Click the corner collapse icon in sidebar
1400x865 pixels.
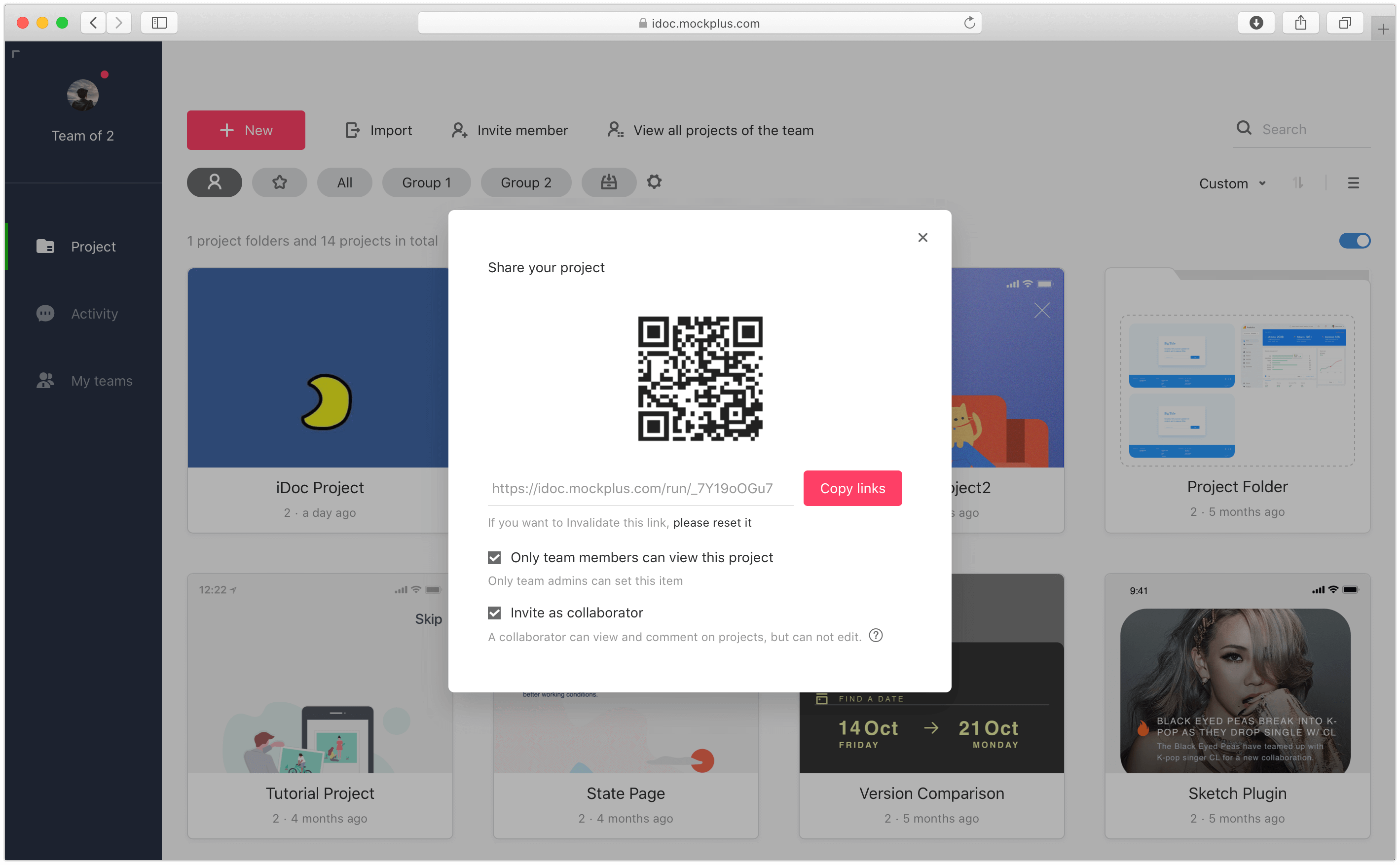tap(15, 54)
